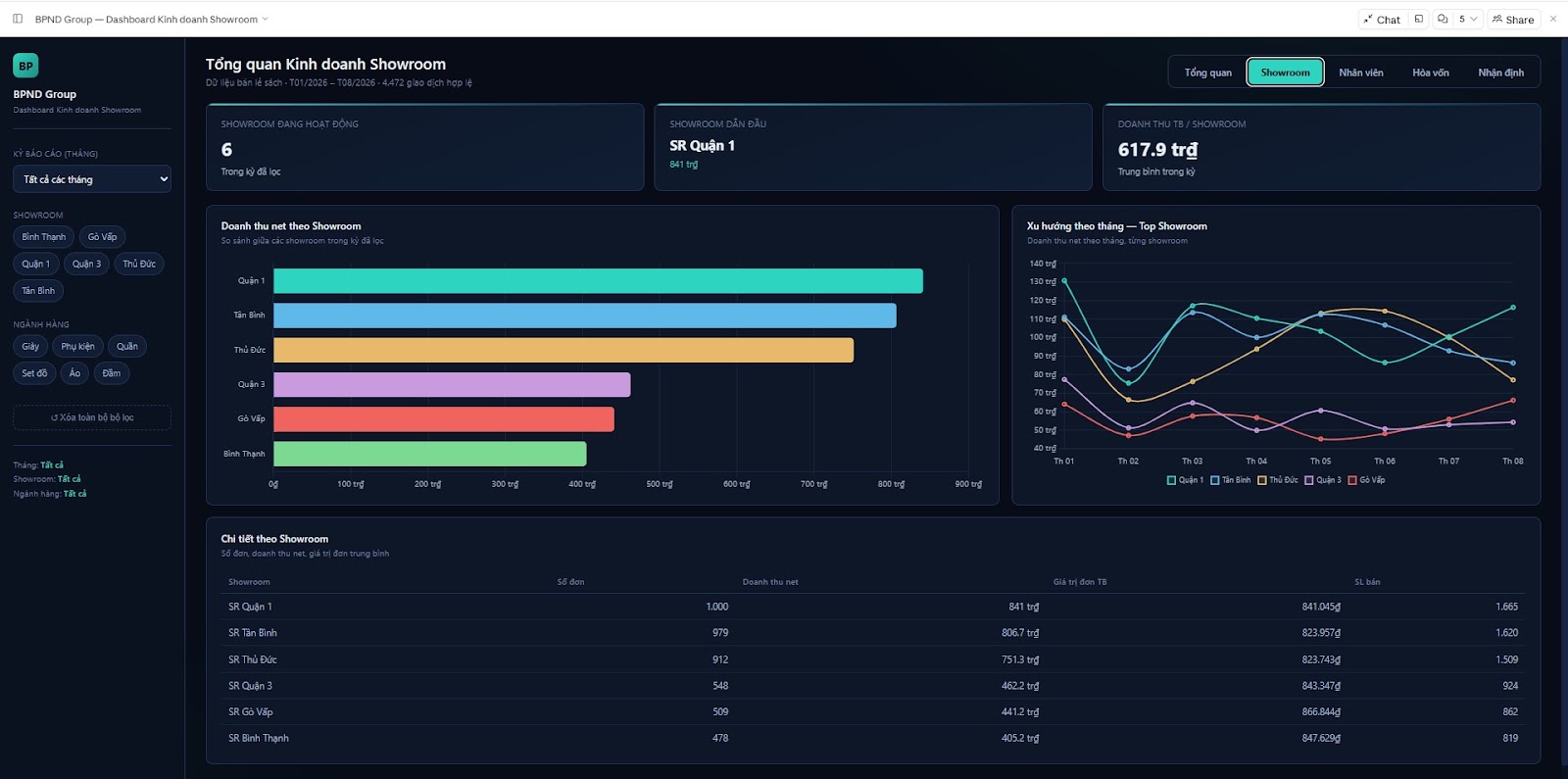Open the Kỳ báo cáo month dropdown
The width and height of the screenshot is (1568, 779).
(x=92, y=179)
